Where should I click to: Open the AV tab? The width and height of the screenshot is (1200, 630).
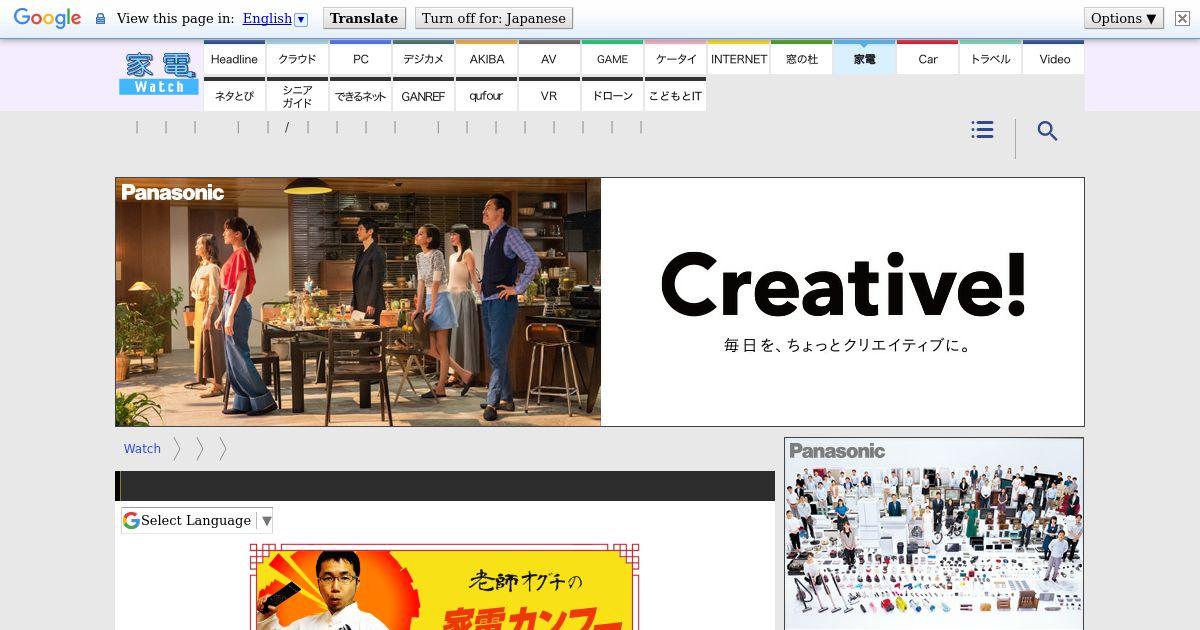pyautogui.click(x=549, y=58)
